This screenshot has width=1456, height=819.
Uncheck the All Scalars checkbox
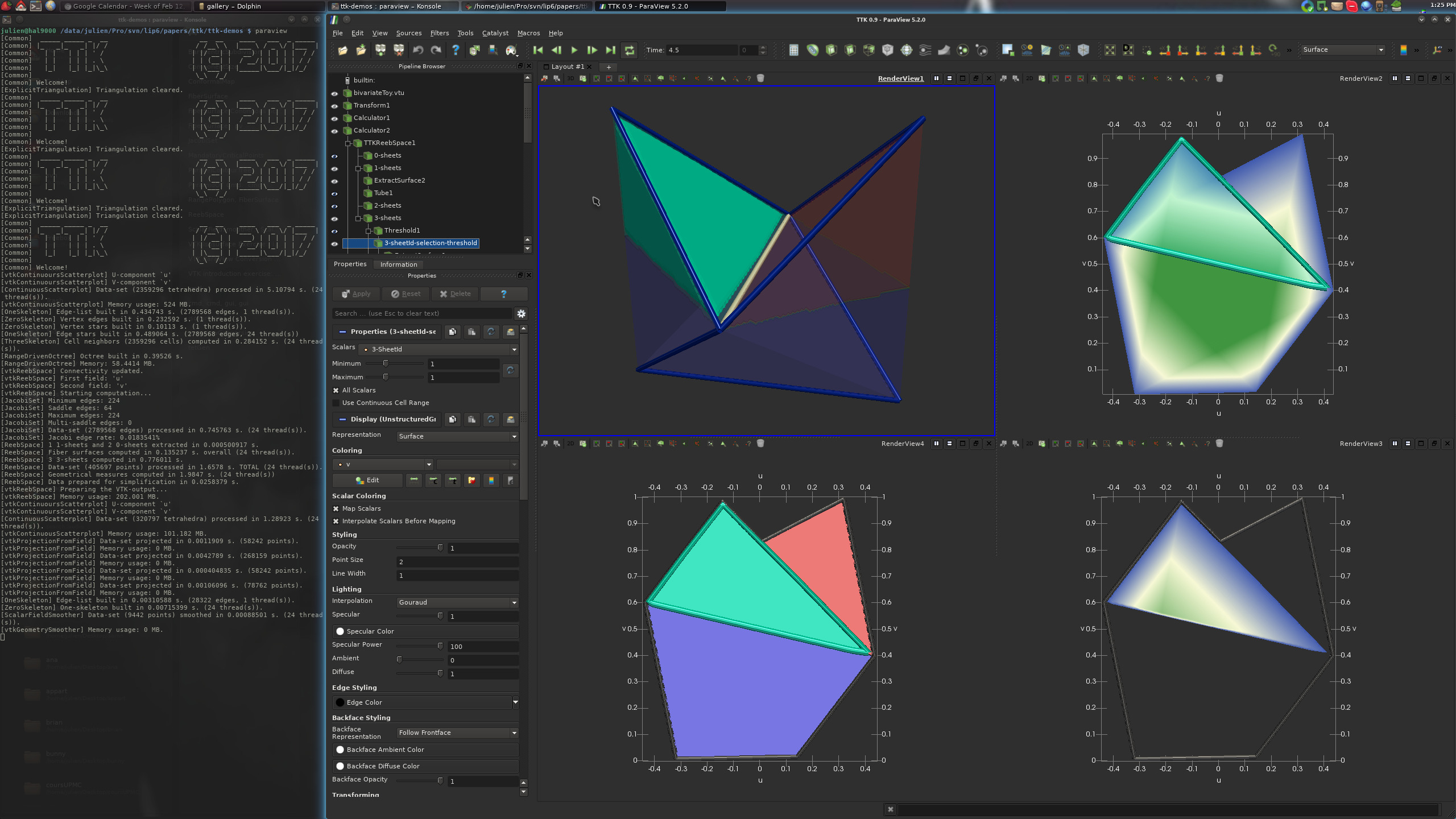[336, 390]
